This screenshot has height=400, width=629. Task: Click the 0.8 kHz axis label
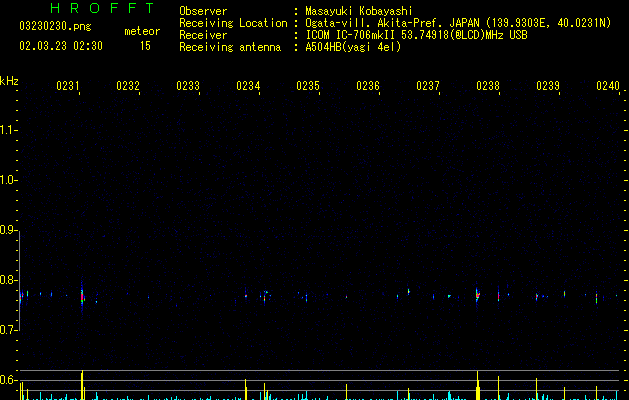(8, 280)
